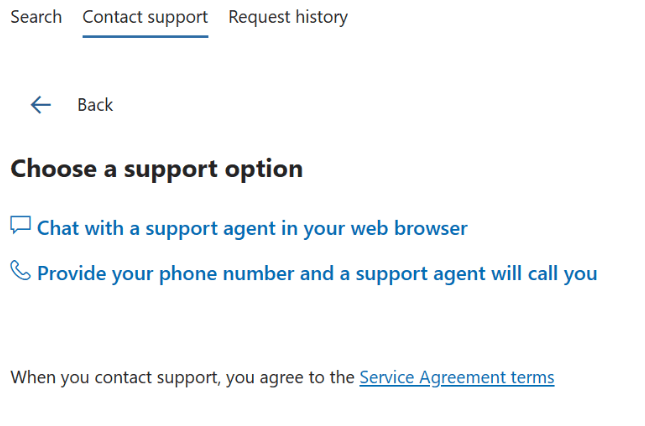Start chat with a support agent link
This screenshot has height=426, width=645.
pos(252,228)
